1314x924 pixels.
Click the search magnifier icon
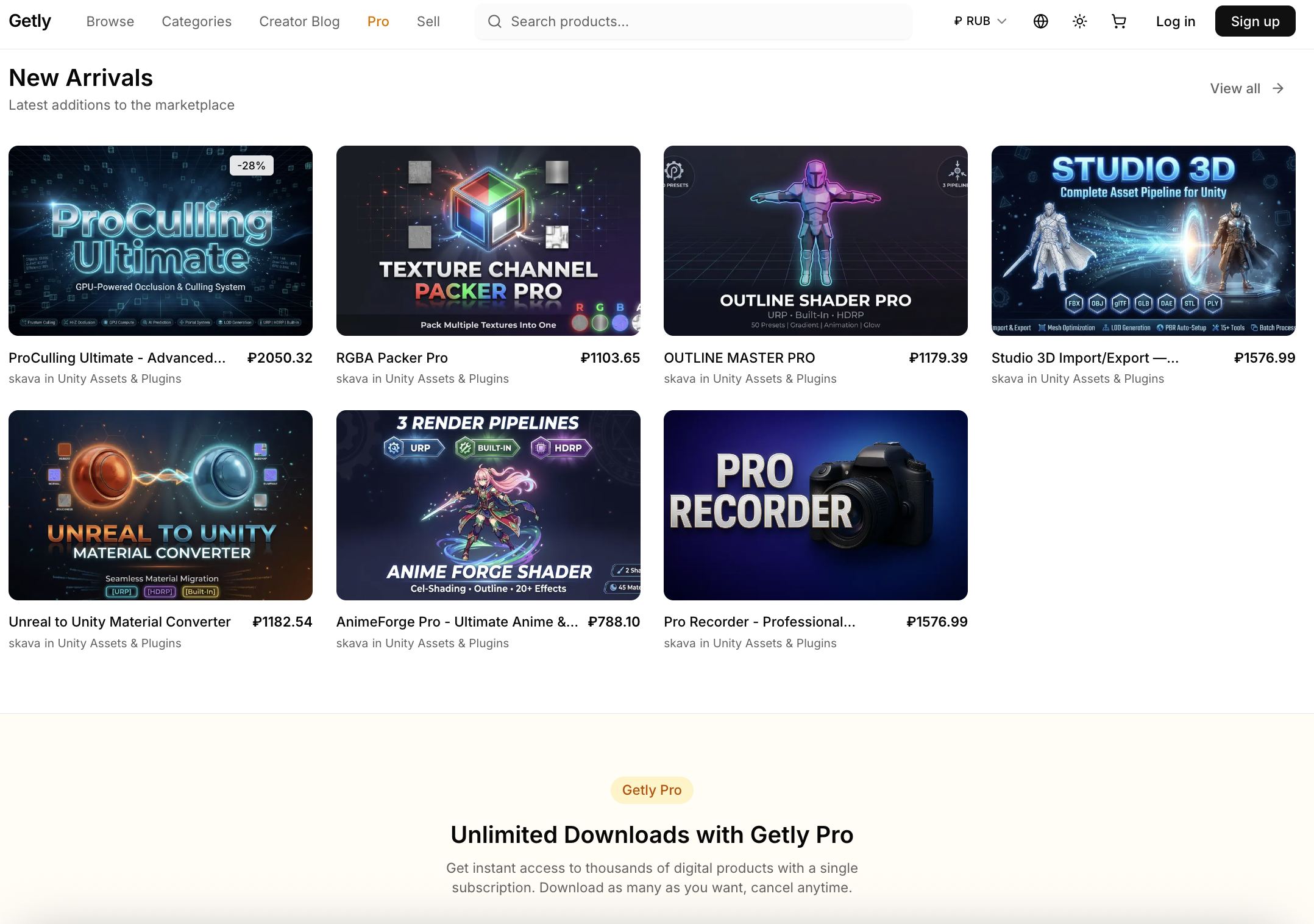pos(494,21)
